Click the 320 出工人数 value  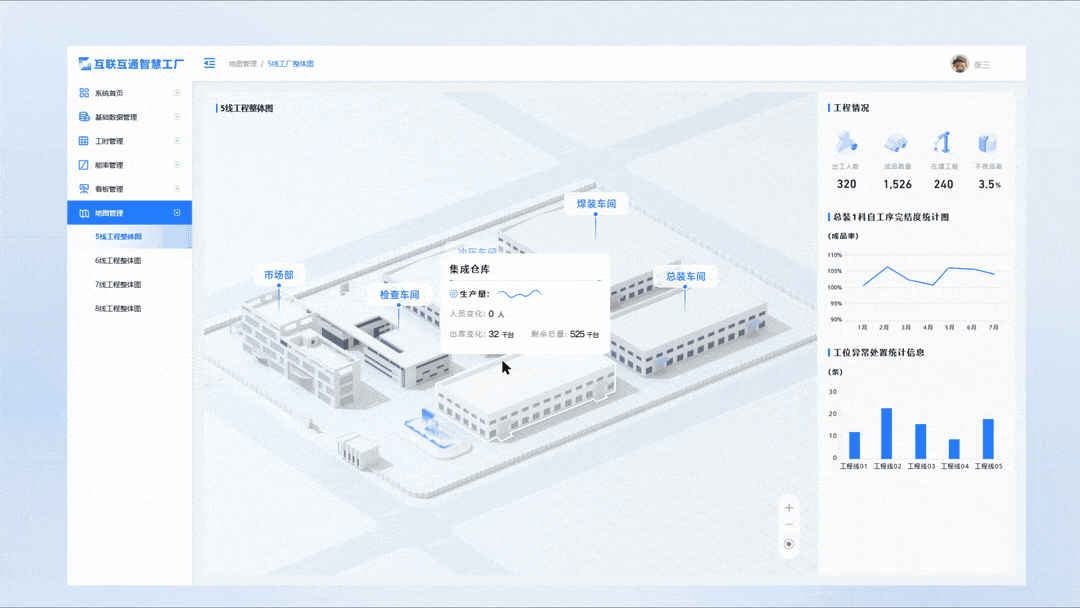pos(847,184)
